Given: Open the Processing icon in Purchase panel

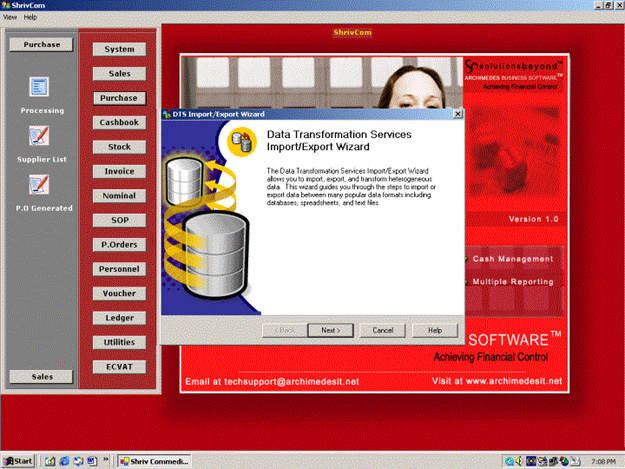Looking at the screenshot, I should click(x=40, y=88).
